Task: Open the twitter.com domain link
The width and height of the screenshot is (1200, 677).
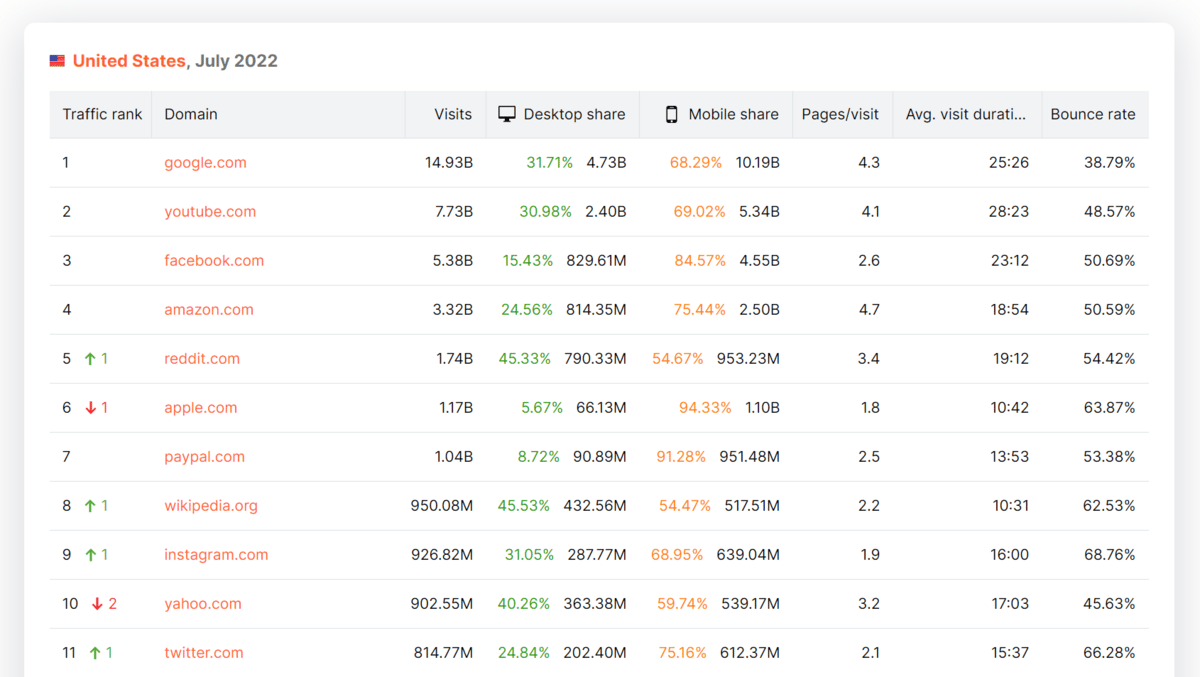Action: click(x=204, y=652)
